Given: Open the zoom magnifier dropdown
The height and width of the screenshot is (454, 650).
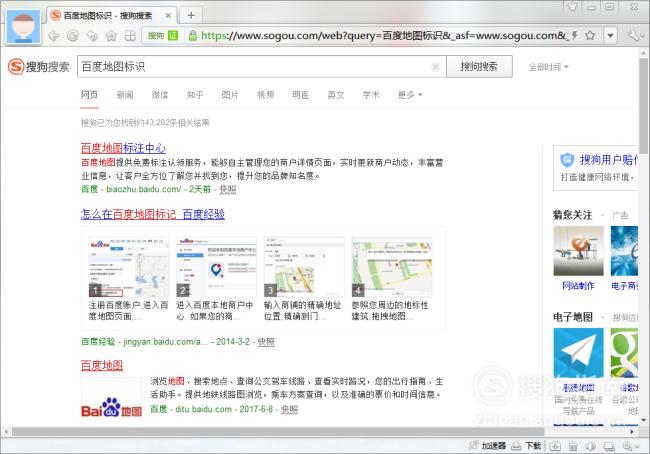Looking at the screenshot, I should coord(631,446).
